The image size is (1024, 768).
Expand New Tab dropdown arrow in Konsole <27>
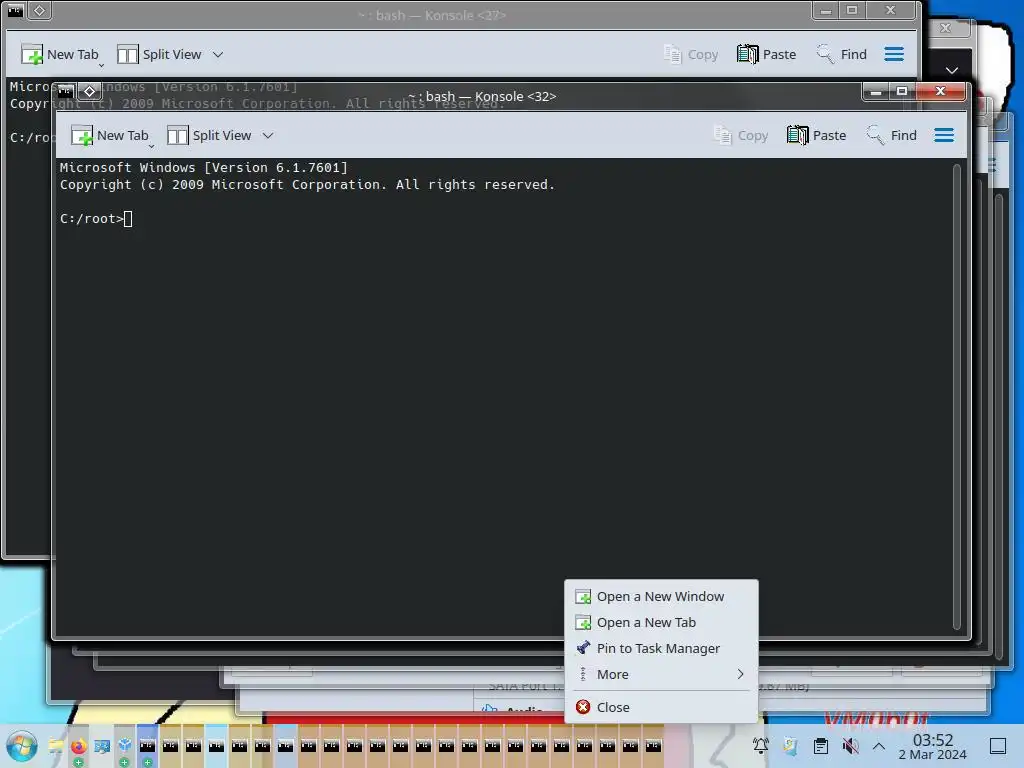[101, 65]
